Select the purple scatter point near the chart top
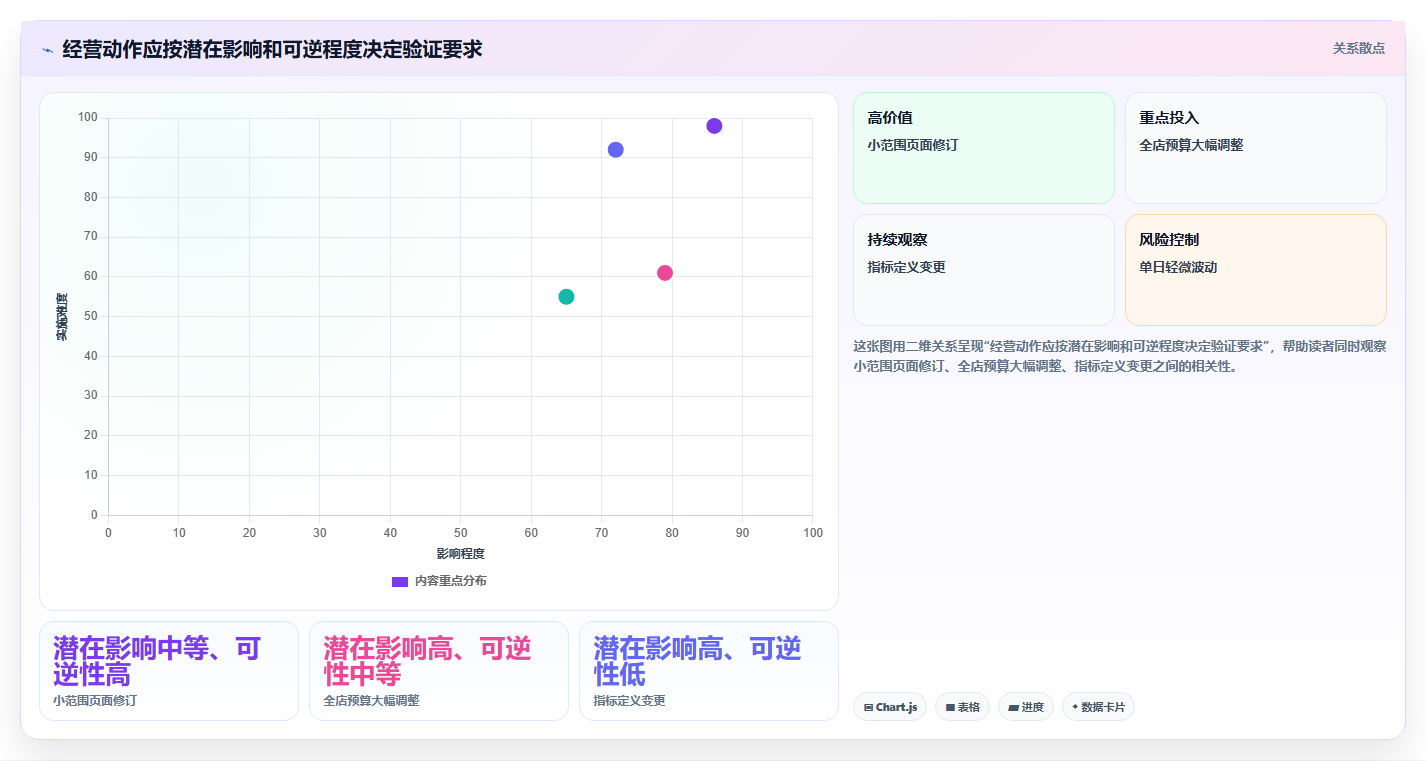Viewport: 1426px width, 761px height. click(714, 126)
